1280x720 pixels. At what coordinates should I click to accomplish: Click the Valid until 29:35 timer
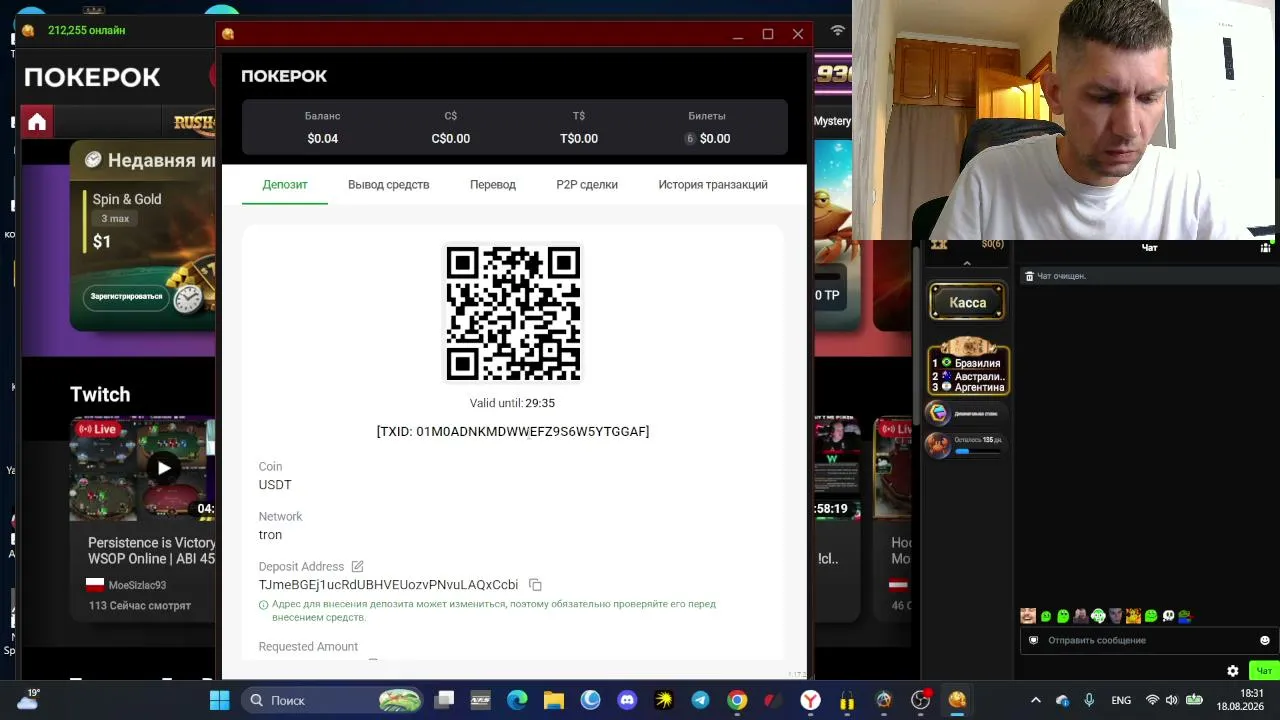click(x=512, y=403)
